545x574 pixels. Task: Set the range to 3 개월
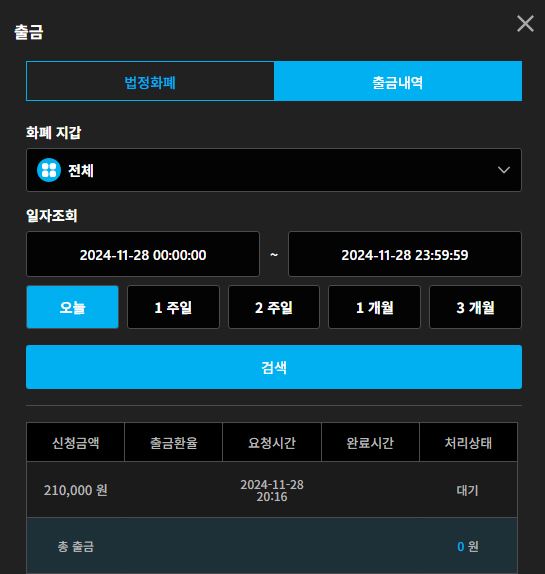point(475,307)
